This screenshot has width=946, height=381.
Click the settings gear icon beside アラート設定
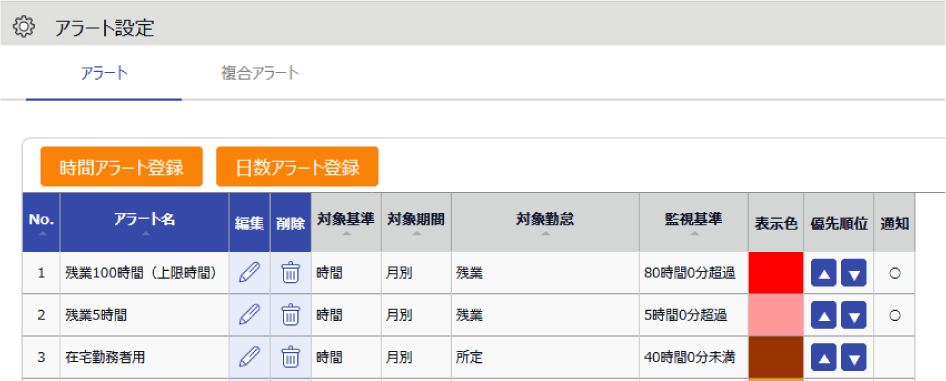25,27
